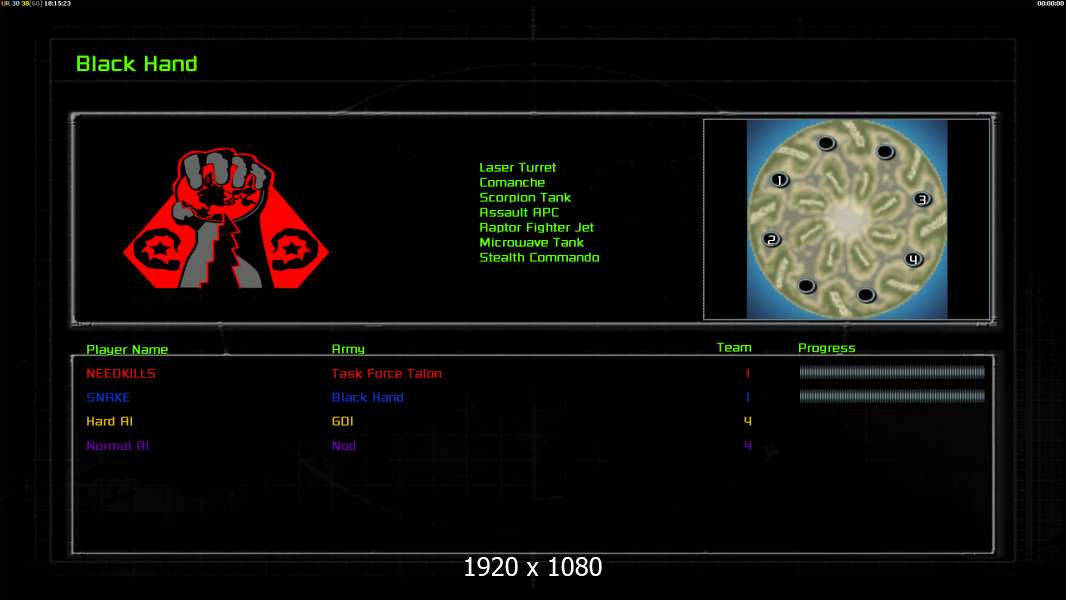Click NEEDKILLS loading progress bar
Screen dimensions: 1066x600
(892, 372)
